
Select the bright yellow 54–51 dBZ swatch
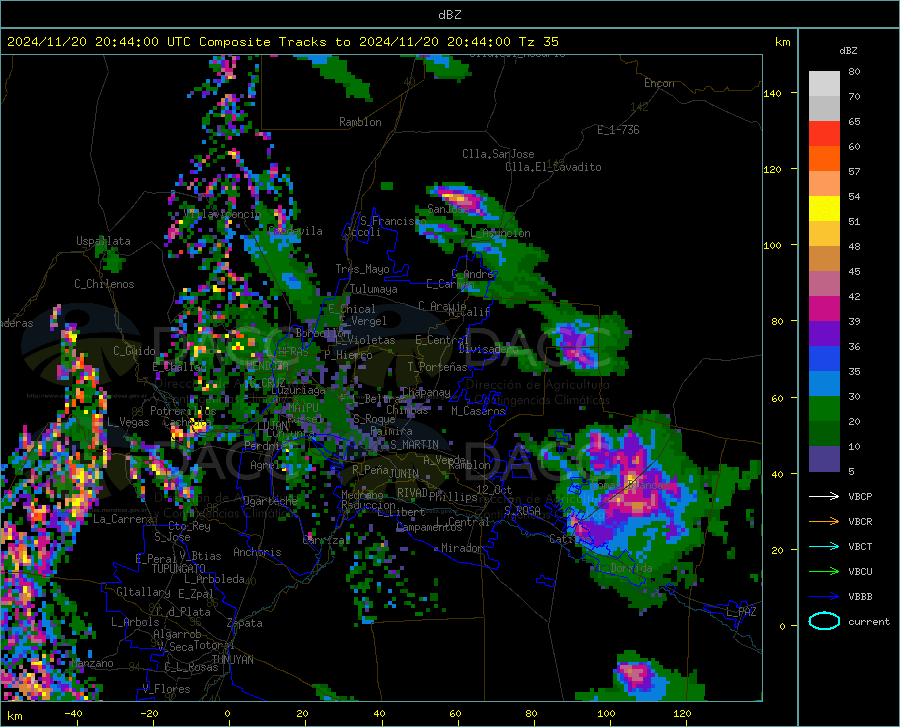(x=824, y=209)
